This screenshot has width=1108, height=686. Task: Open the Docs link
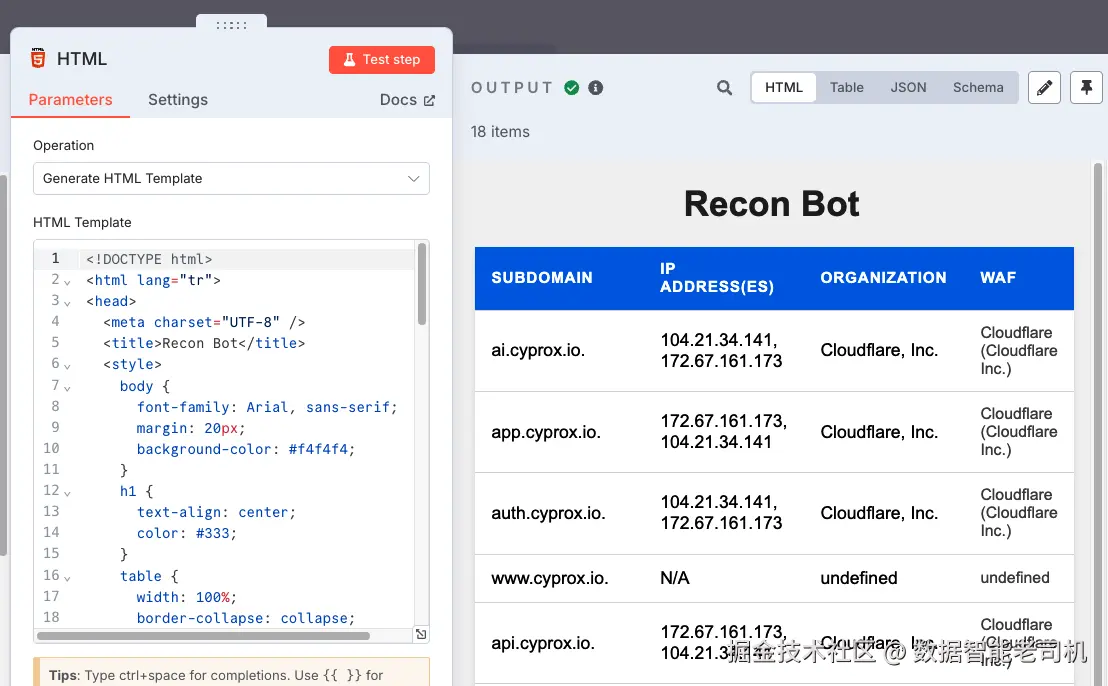point(407,100)
